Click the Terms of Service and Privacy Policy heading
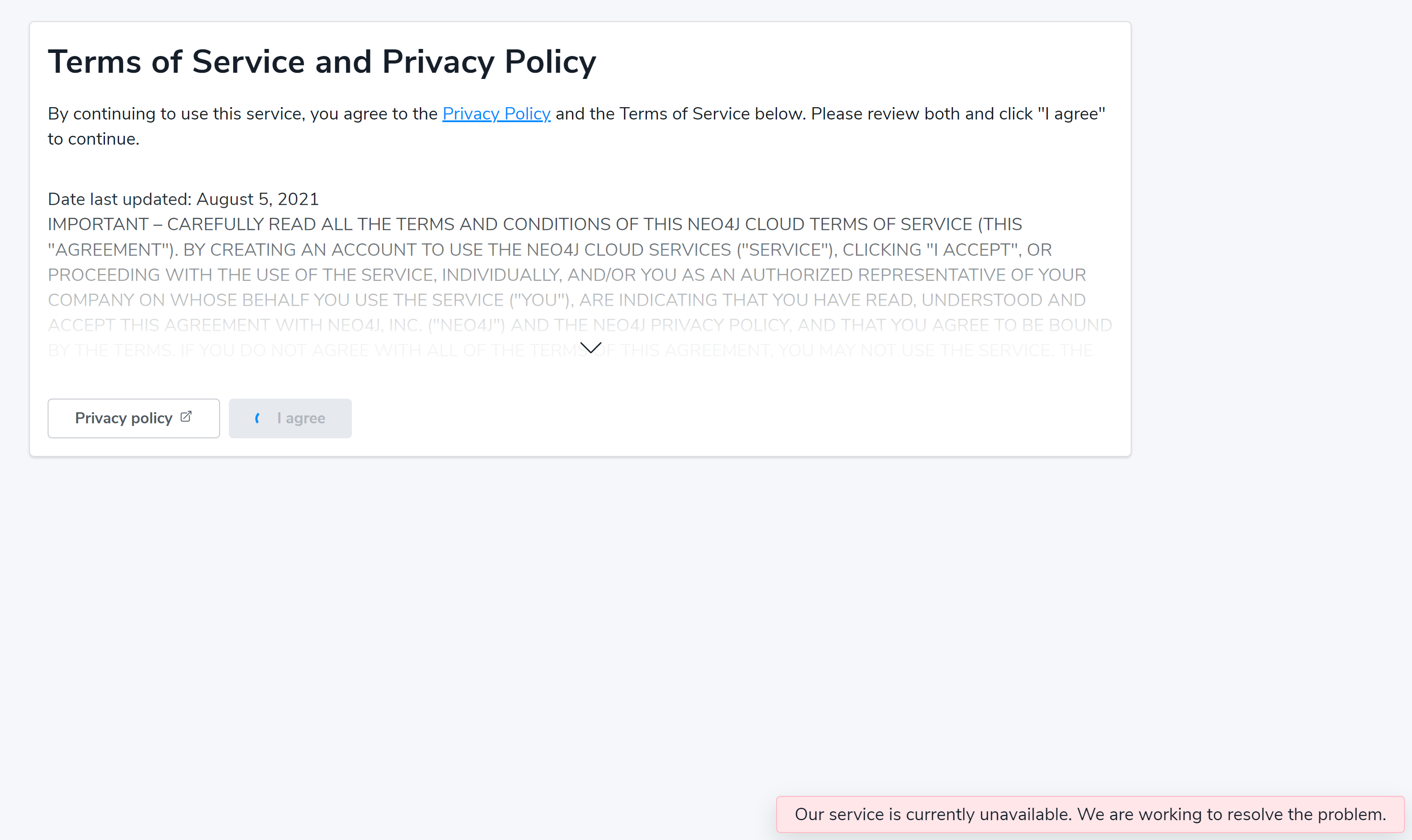 point(321,62)
